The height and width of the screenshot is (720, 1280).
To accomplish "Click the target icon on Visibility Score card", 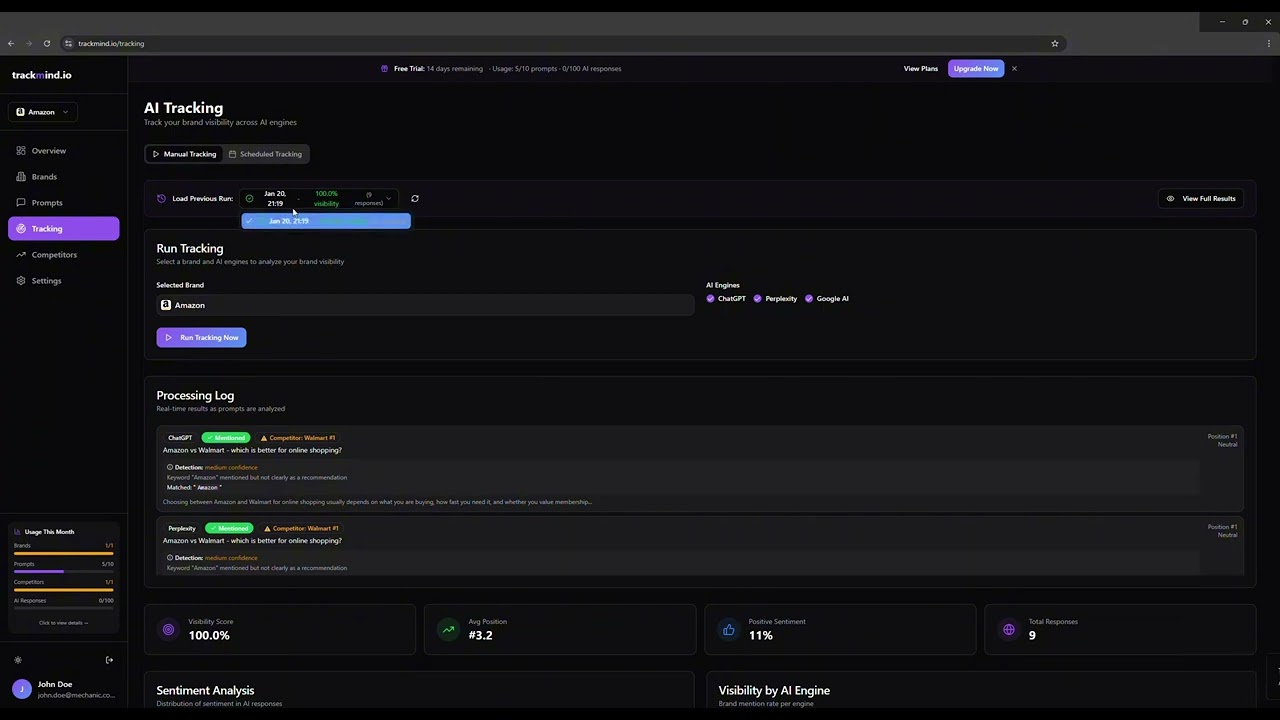I will tap(168, 629).
